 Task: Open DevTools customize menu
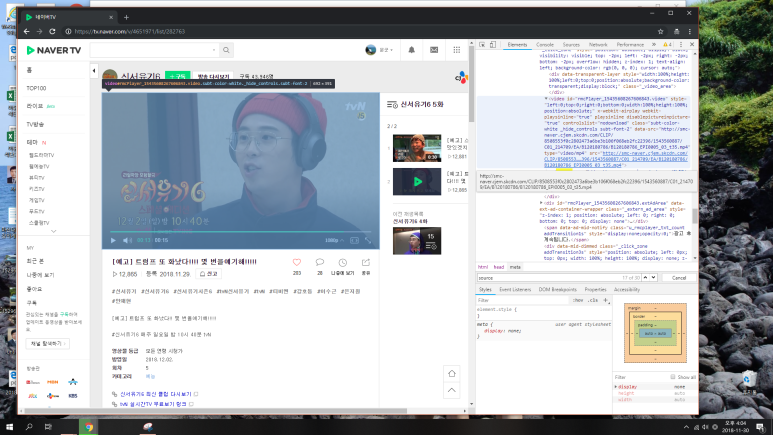[681, 44]
